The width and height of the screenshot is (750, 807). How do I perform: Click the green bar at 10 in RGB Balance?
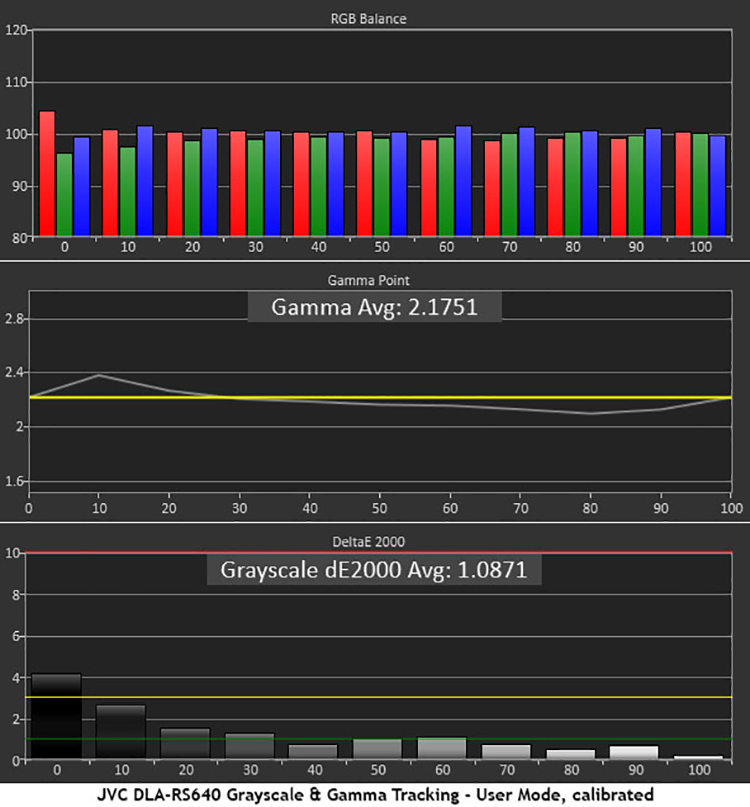127,192
